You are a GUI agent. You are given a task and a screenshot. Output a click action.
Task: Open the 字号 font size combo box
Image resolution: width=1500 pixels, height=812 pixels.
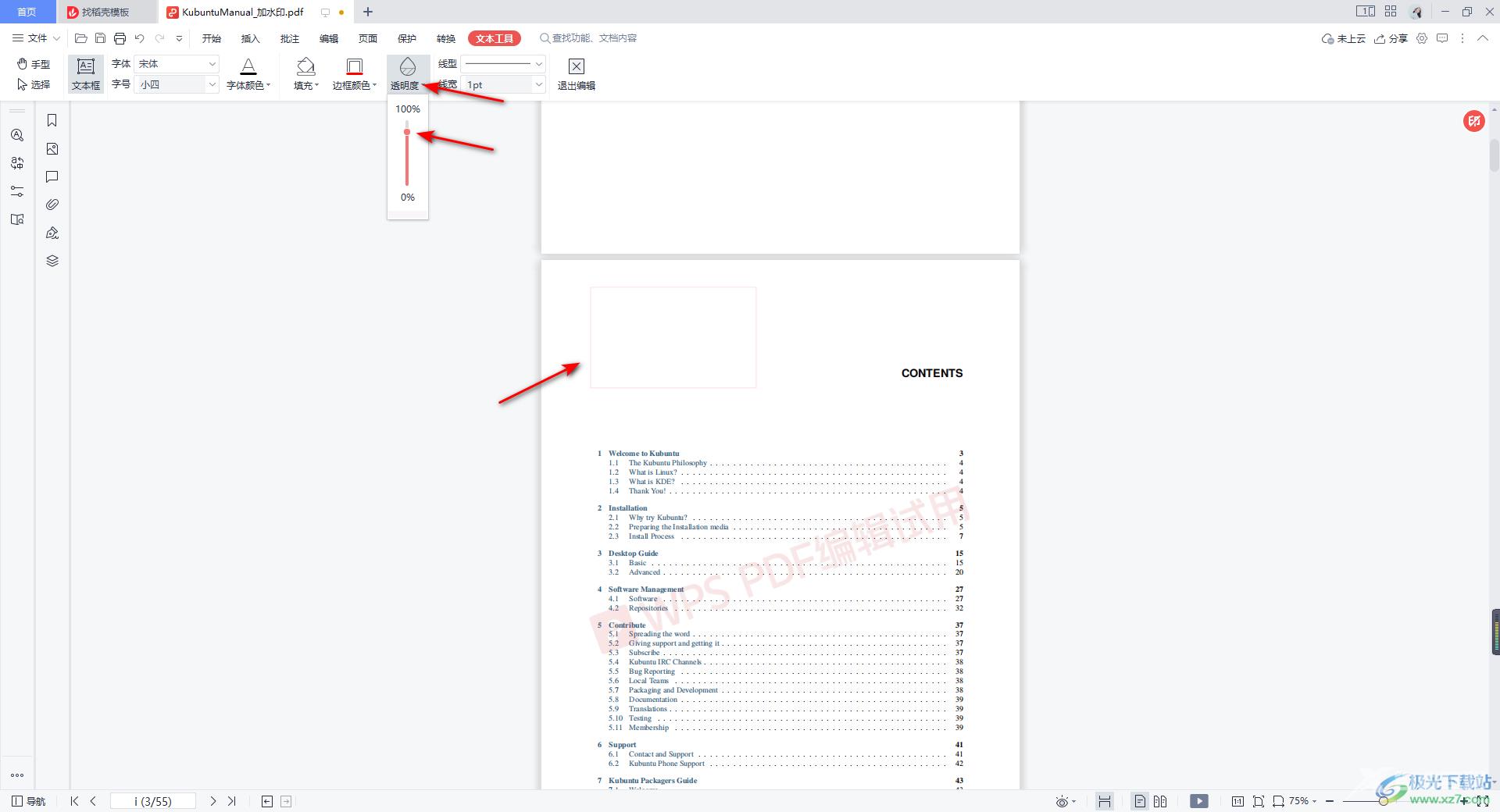click(x=177, y=84)
